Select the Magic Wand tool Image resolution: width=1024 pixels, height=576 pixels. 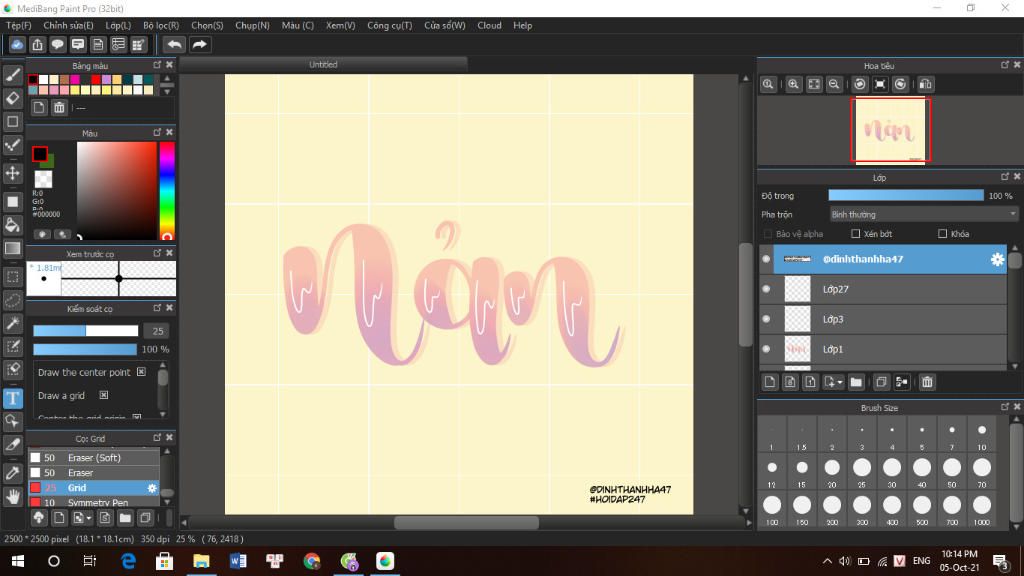click(12, 323)
